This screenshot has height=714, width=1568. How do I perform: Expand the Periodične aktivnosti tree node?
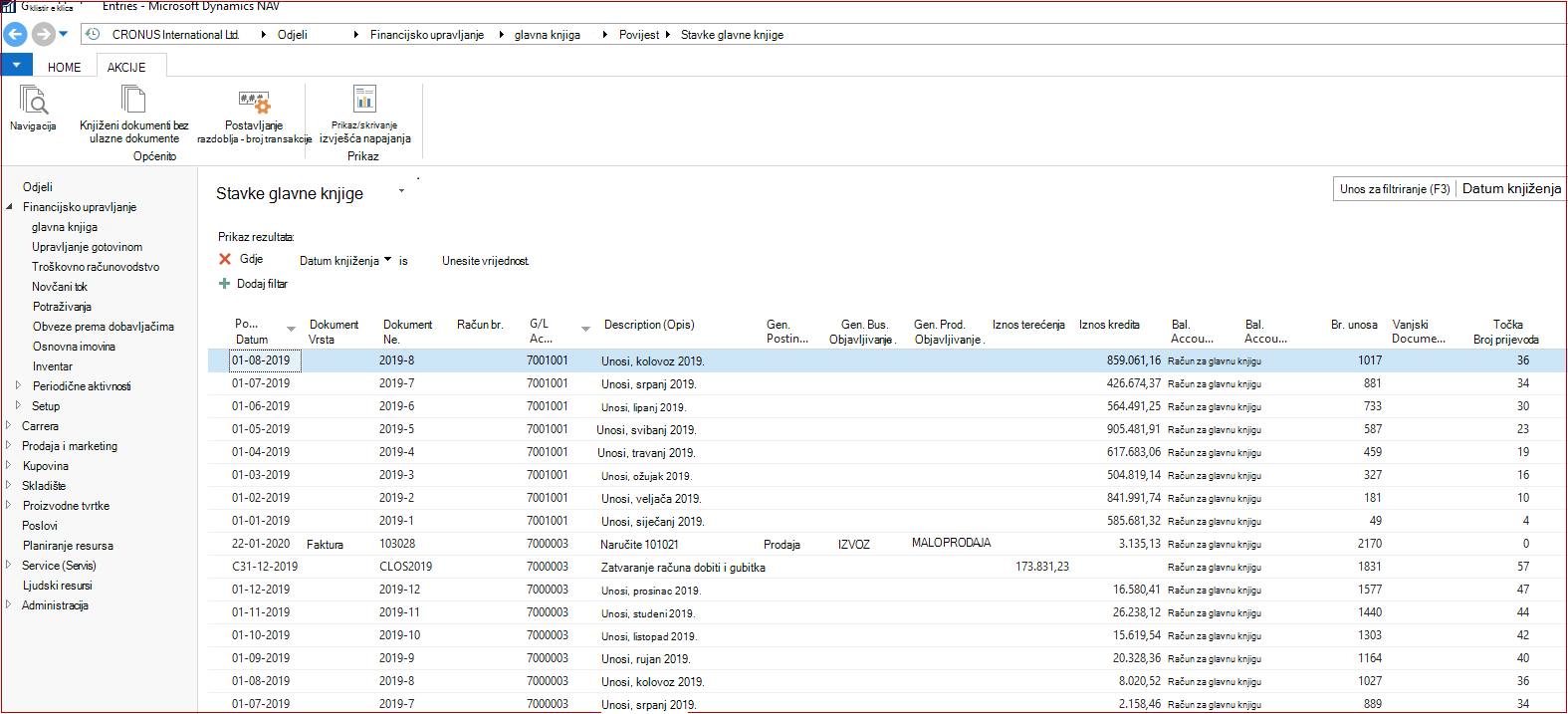pos(18,385)
